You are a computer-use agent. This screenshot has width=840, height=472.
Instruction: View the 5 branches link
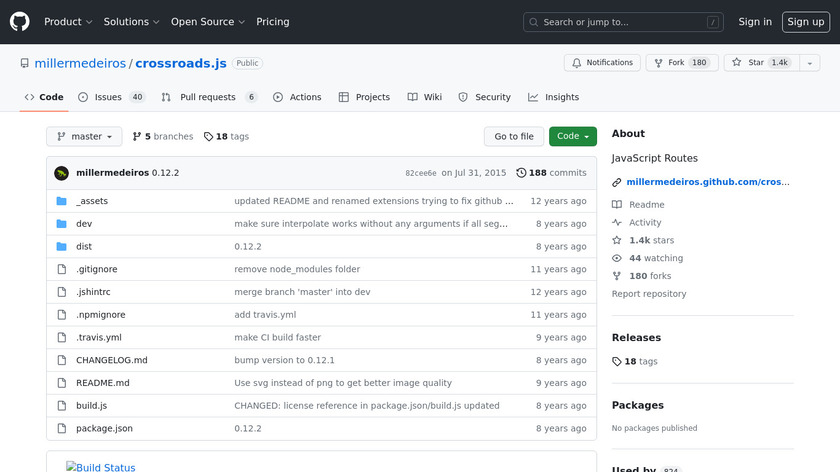tap(163, 136)
